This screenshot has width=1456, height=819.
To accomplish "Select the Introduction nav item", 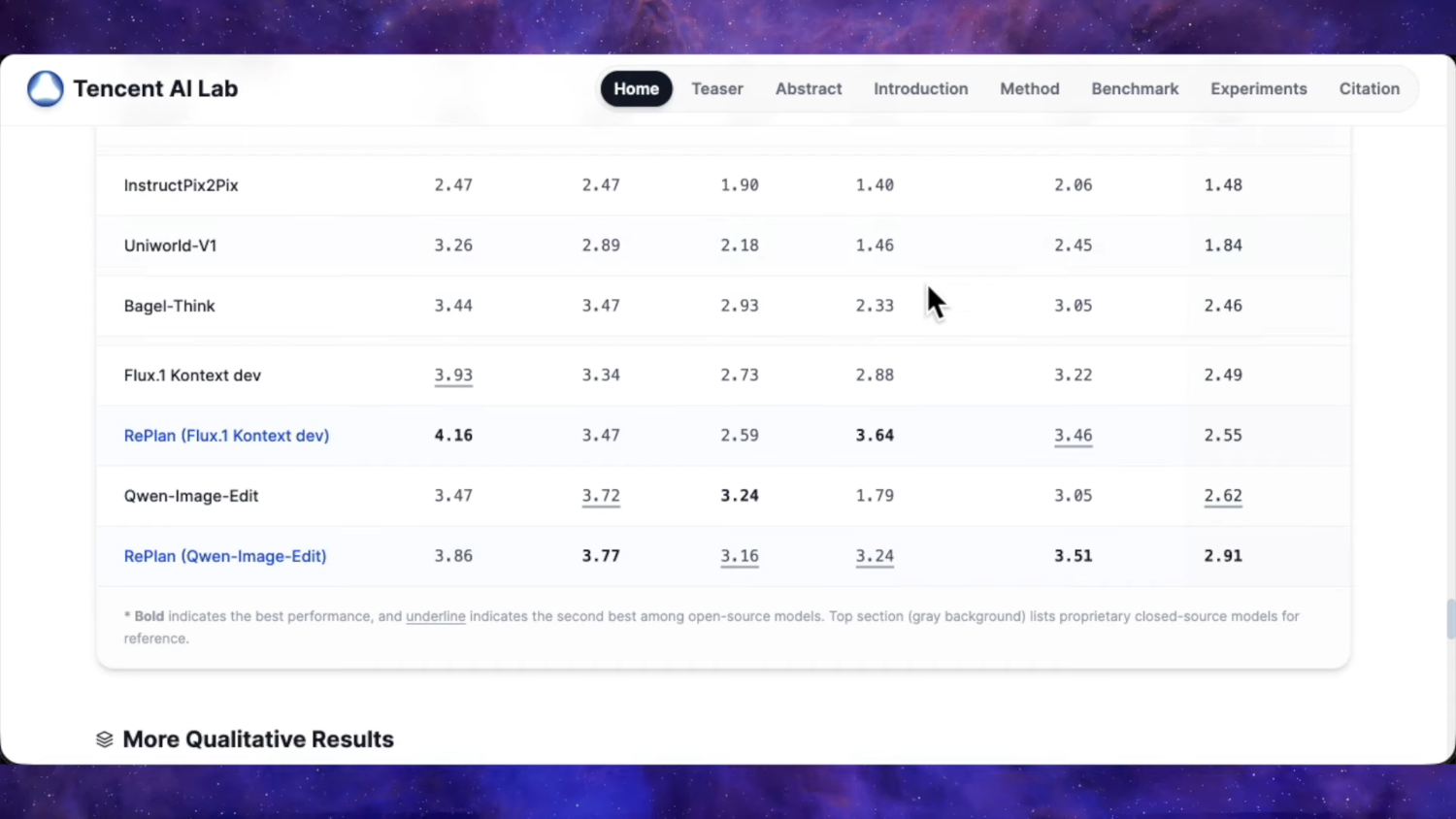I will [x=921, y=88].
